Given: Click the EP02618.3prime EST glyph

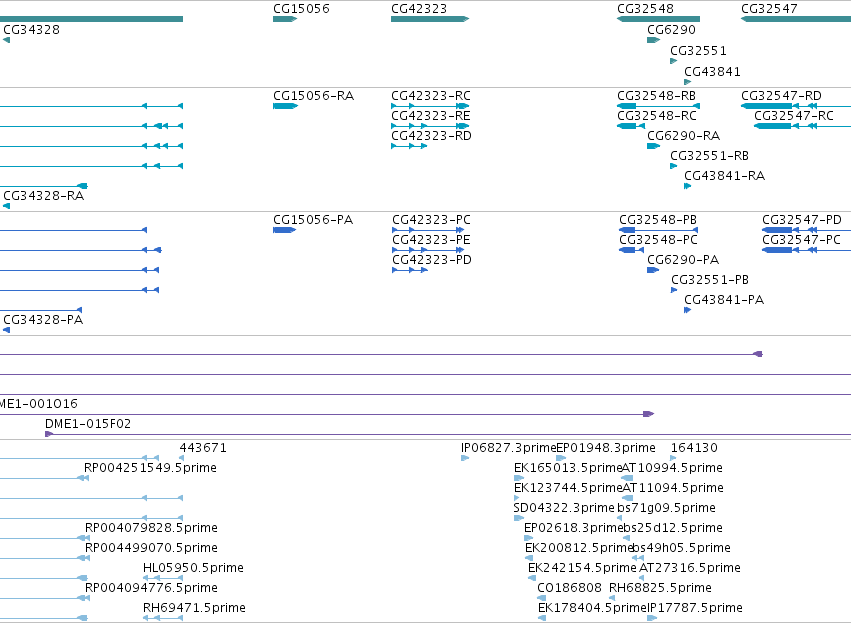Looking at the screenshot, I should tap(529, 538).
